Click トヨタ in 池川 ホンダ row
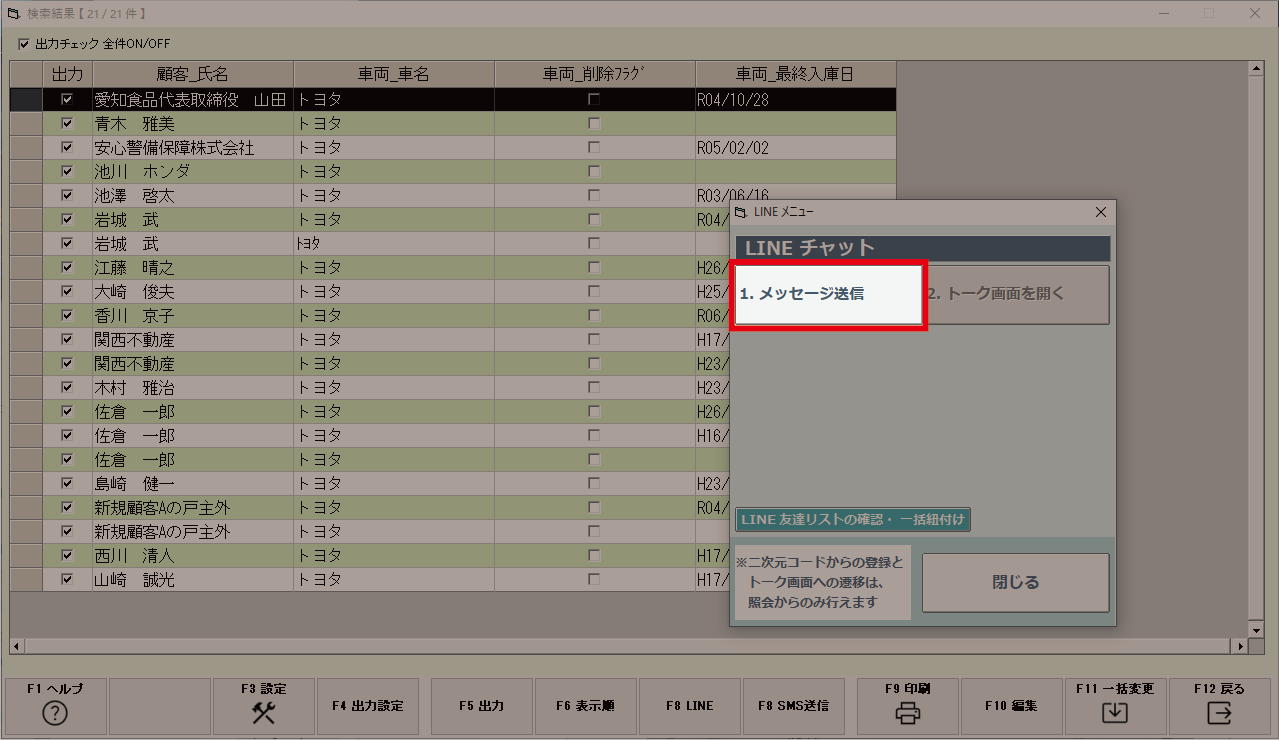 click(x=394, y=172)
